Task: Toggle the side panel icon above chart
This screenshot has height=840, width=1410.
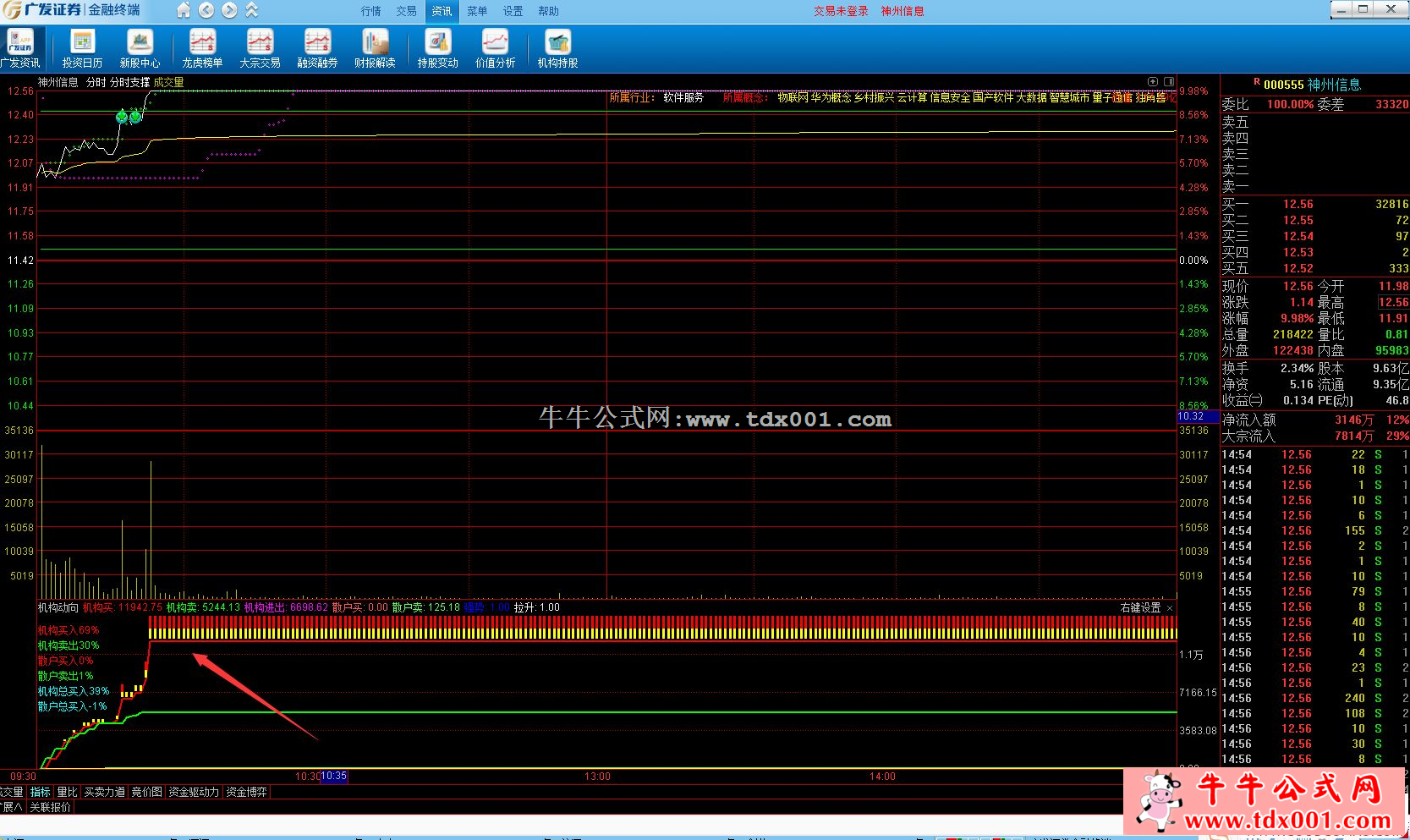Action: point(1169,81)
